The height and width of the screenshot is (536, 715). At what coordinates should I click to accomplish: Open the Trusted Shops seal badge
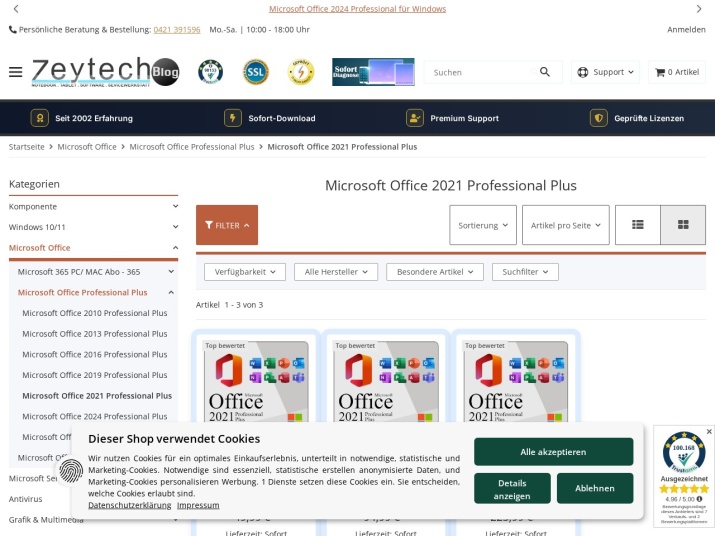coord(684,452)
